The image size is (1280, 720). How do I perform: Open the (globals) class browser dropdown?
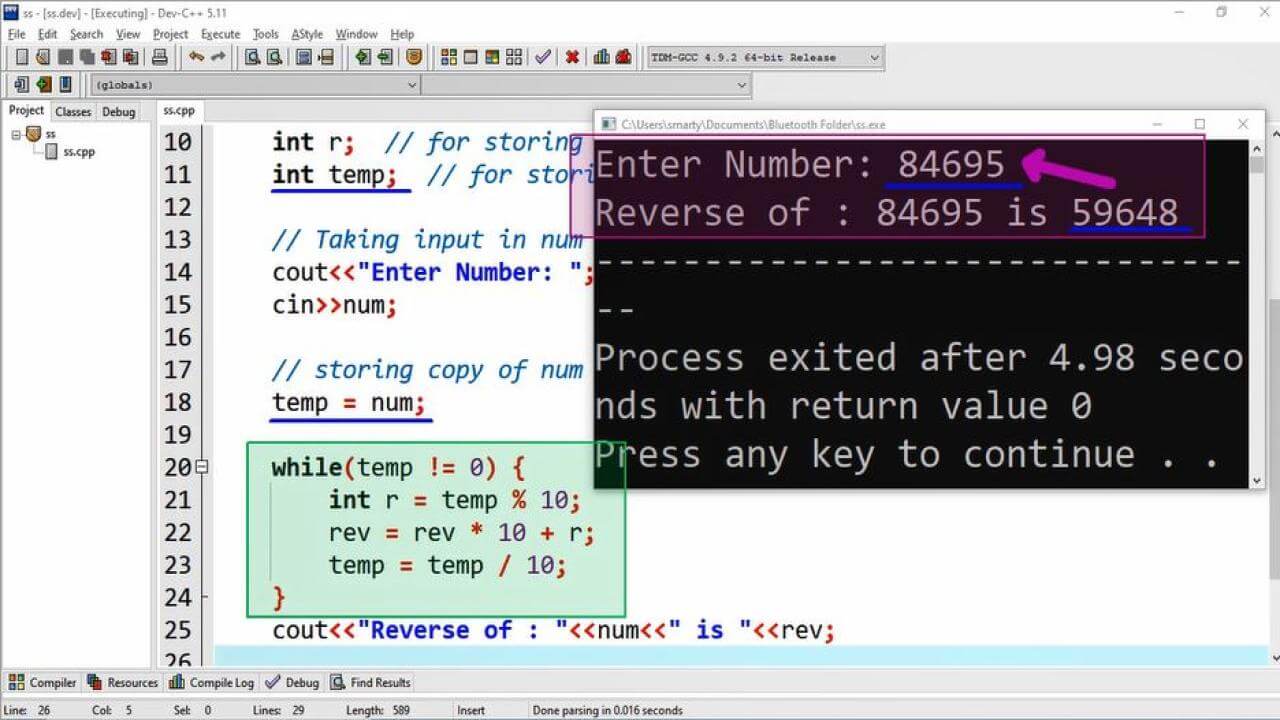(x=410, y=85)
